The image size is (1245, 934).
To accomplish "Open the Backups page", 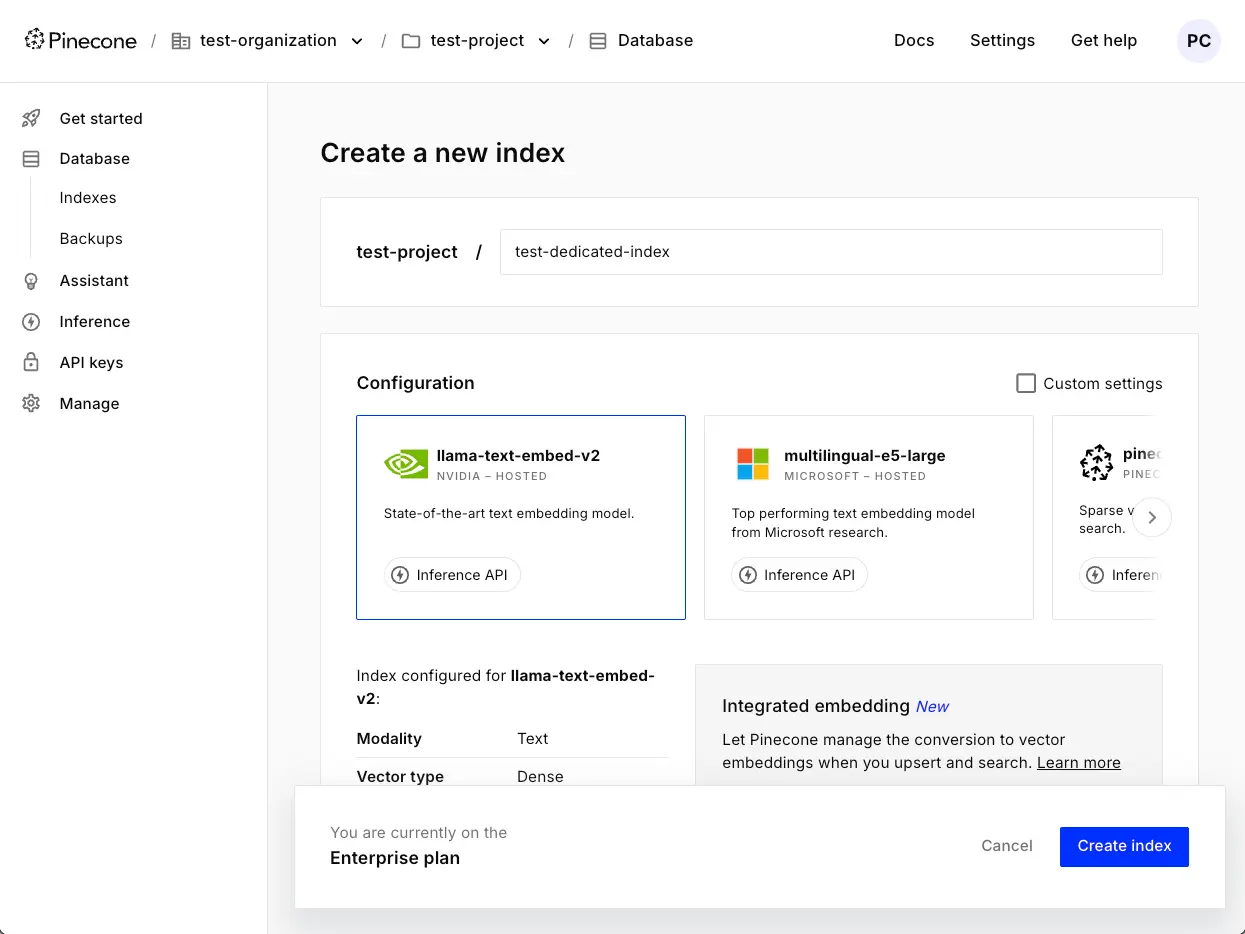I will pos(91,238).
